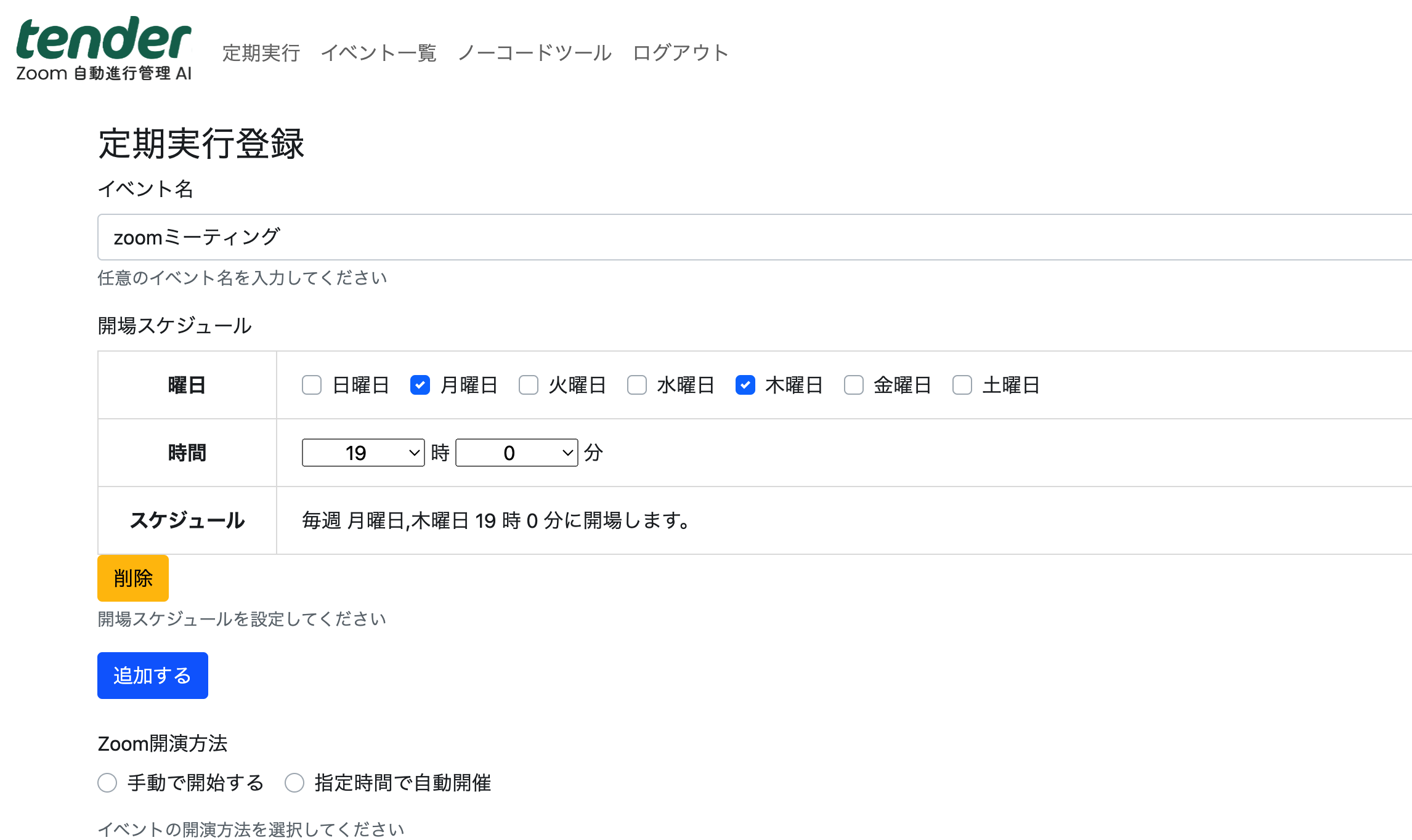
Task: Click the blue 追加する button
Action: coord(152,676)
